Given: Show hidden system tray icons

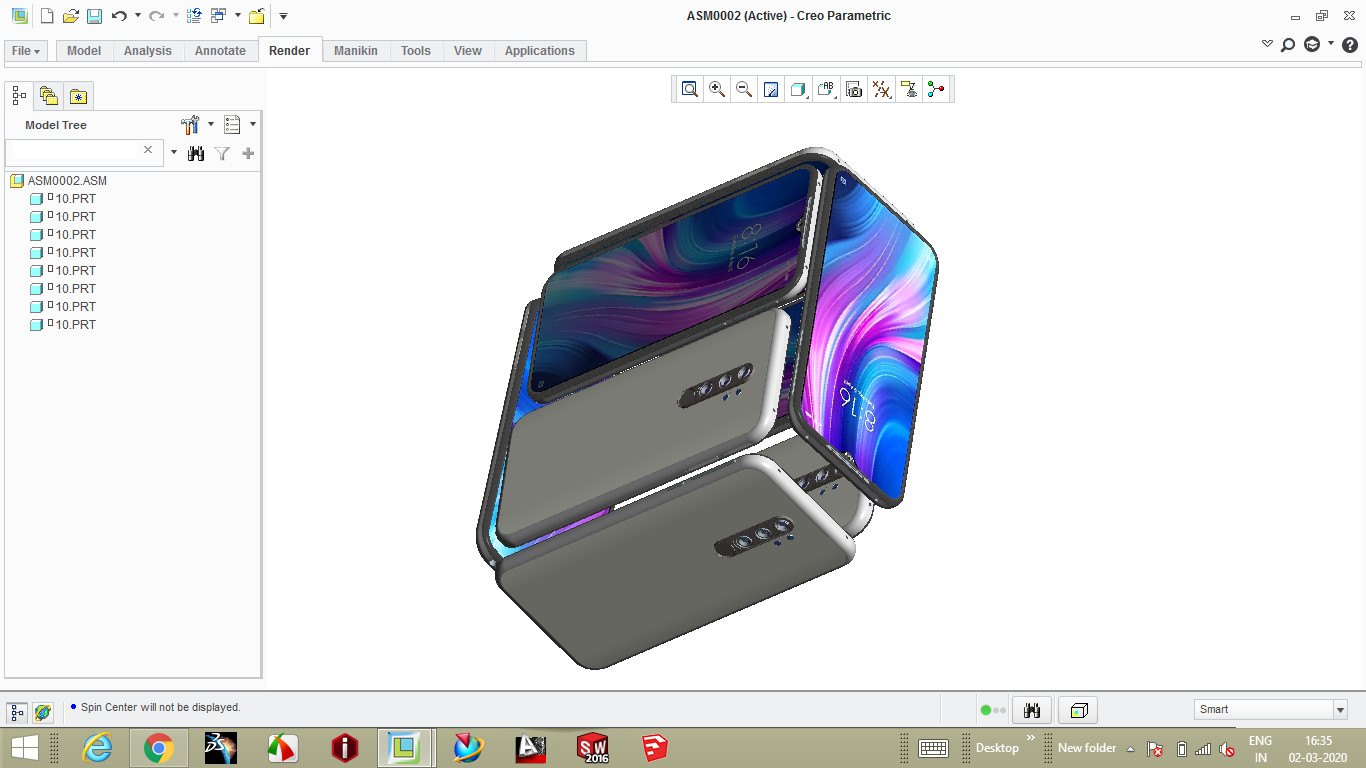Looking at the screenshot, I should (1130, 748).
